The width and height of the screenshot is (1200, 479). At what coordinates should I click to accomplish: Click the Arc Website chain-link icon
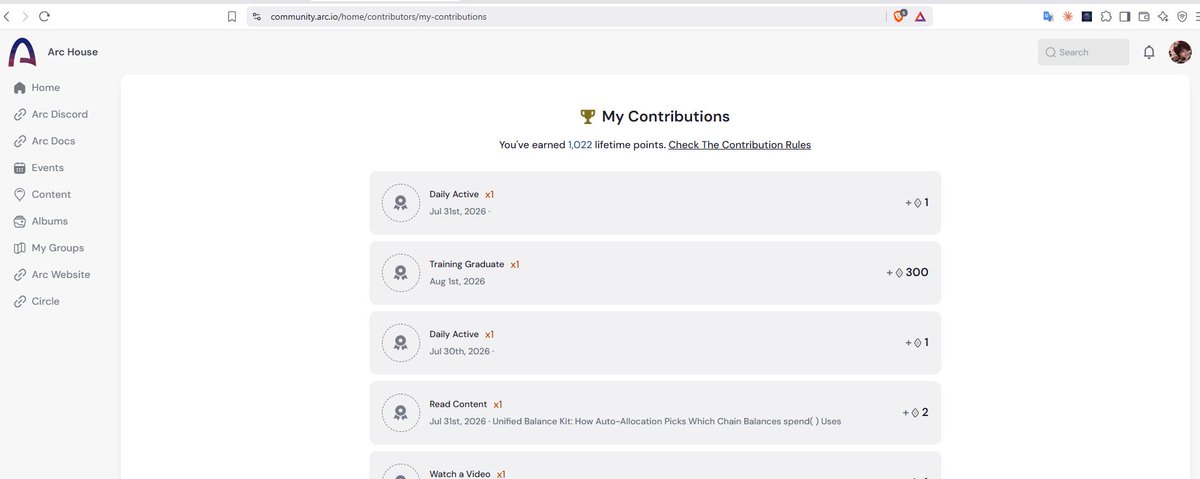click(20, 274)
